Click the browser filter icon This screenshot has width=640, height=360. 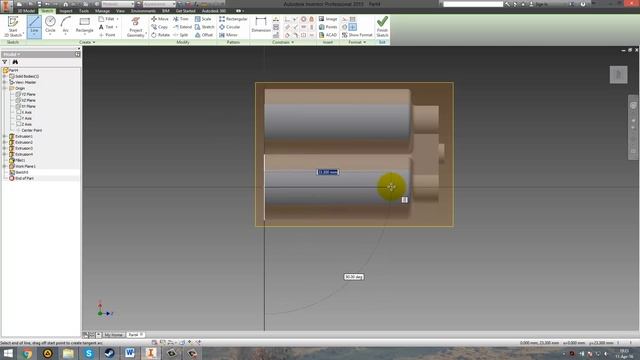(5, 62)
